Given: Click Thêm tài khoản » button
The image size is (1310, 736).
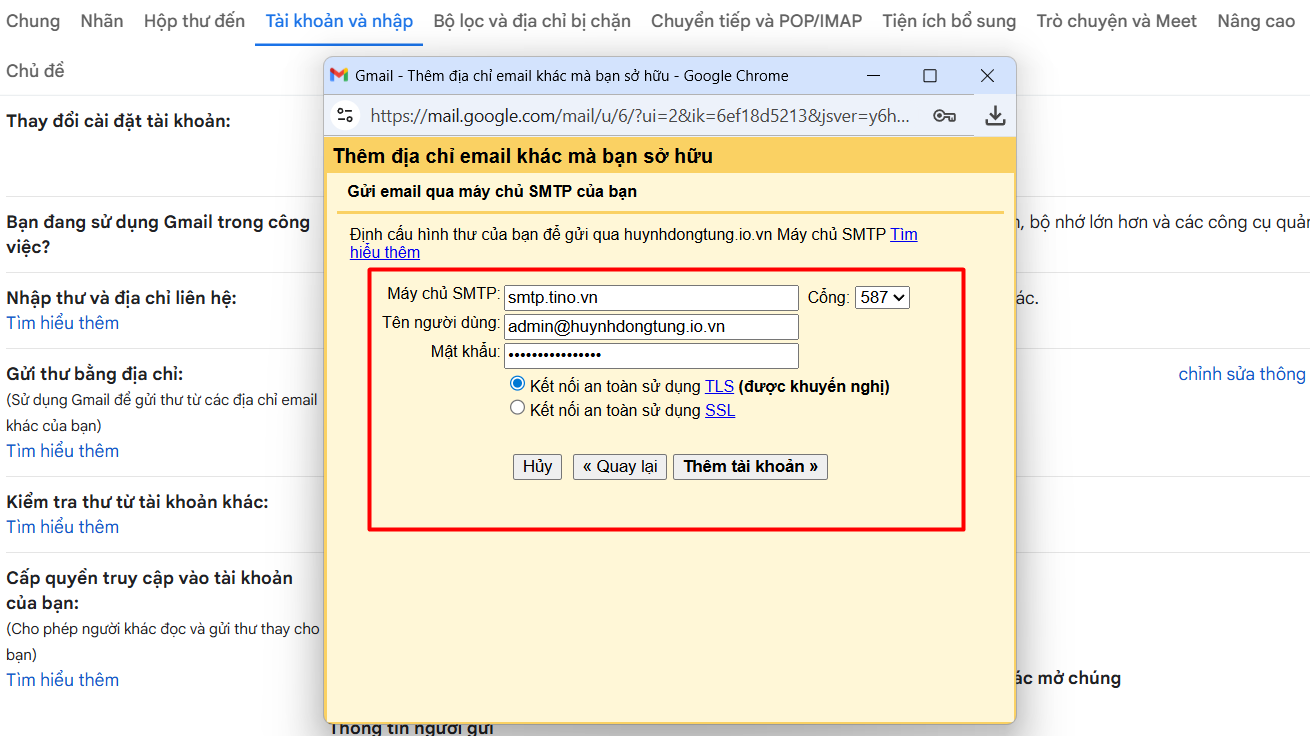Looking at the screenshot, I should click(x=751, y=467).
